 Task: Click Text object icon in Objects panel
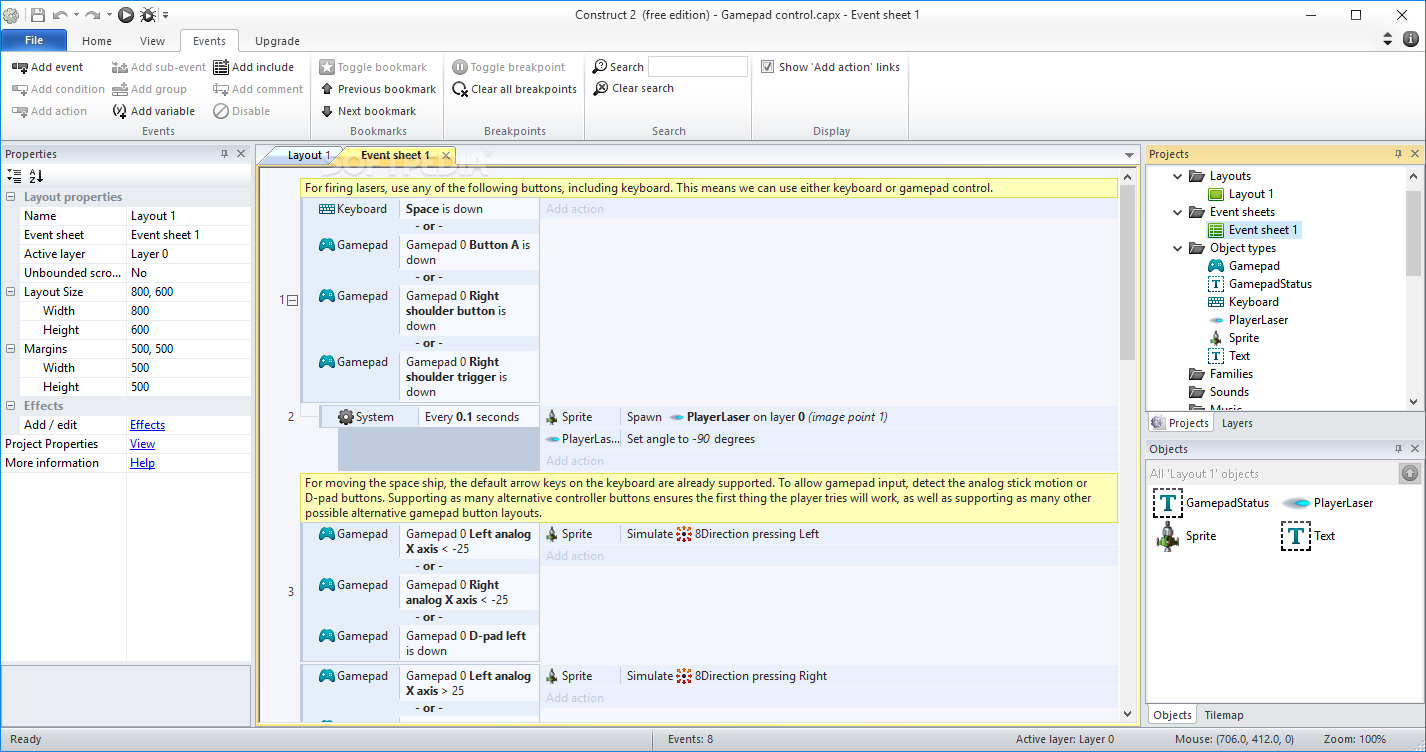coord(1296,536)
